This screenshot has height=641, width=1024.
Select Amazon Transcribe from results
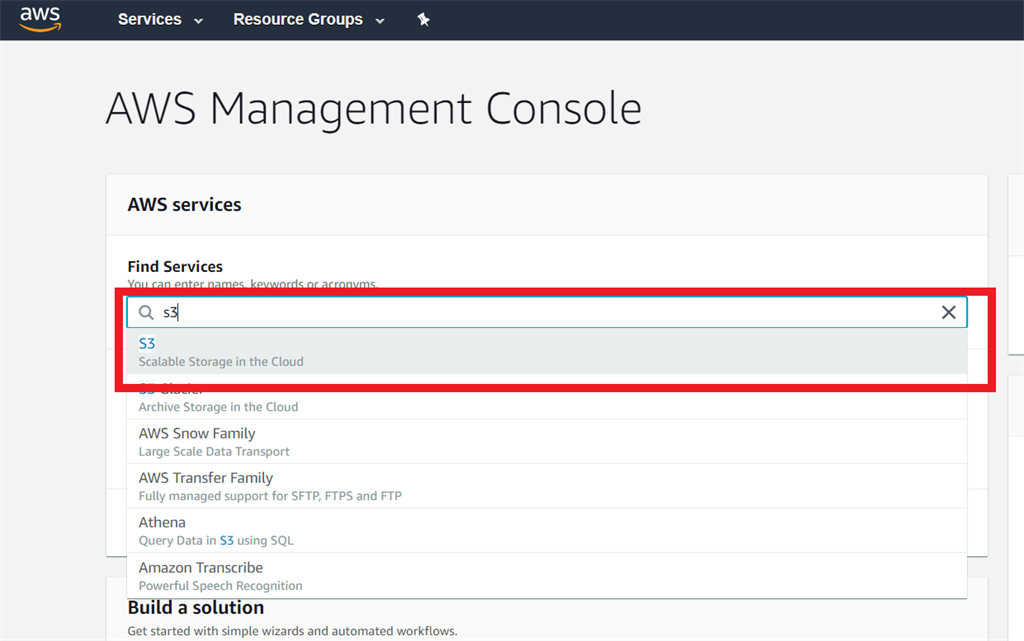tap(547, 576)
